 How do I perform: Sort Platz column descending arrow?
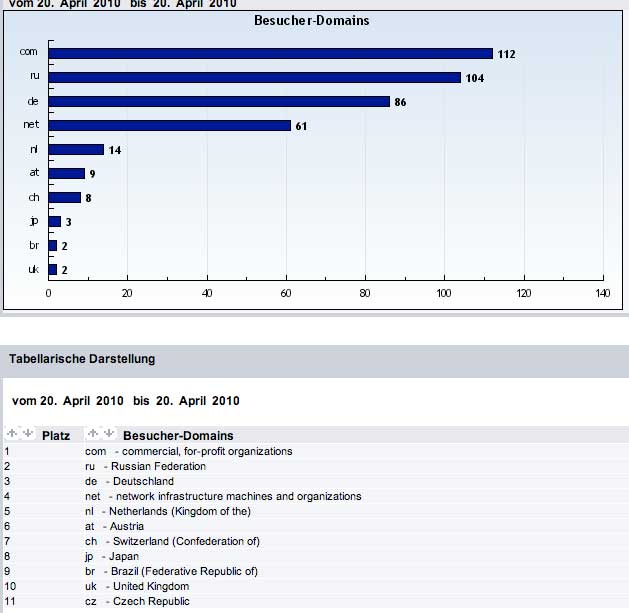point(27,434)
